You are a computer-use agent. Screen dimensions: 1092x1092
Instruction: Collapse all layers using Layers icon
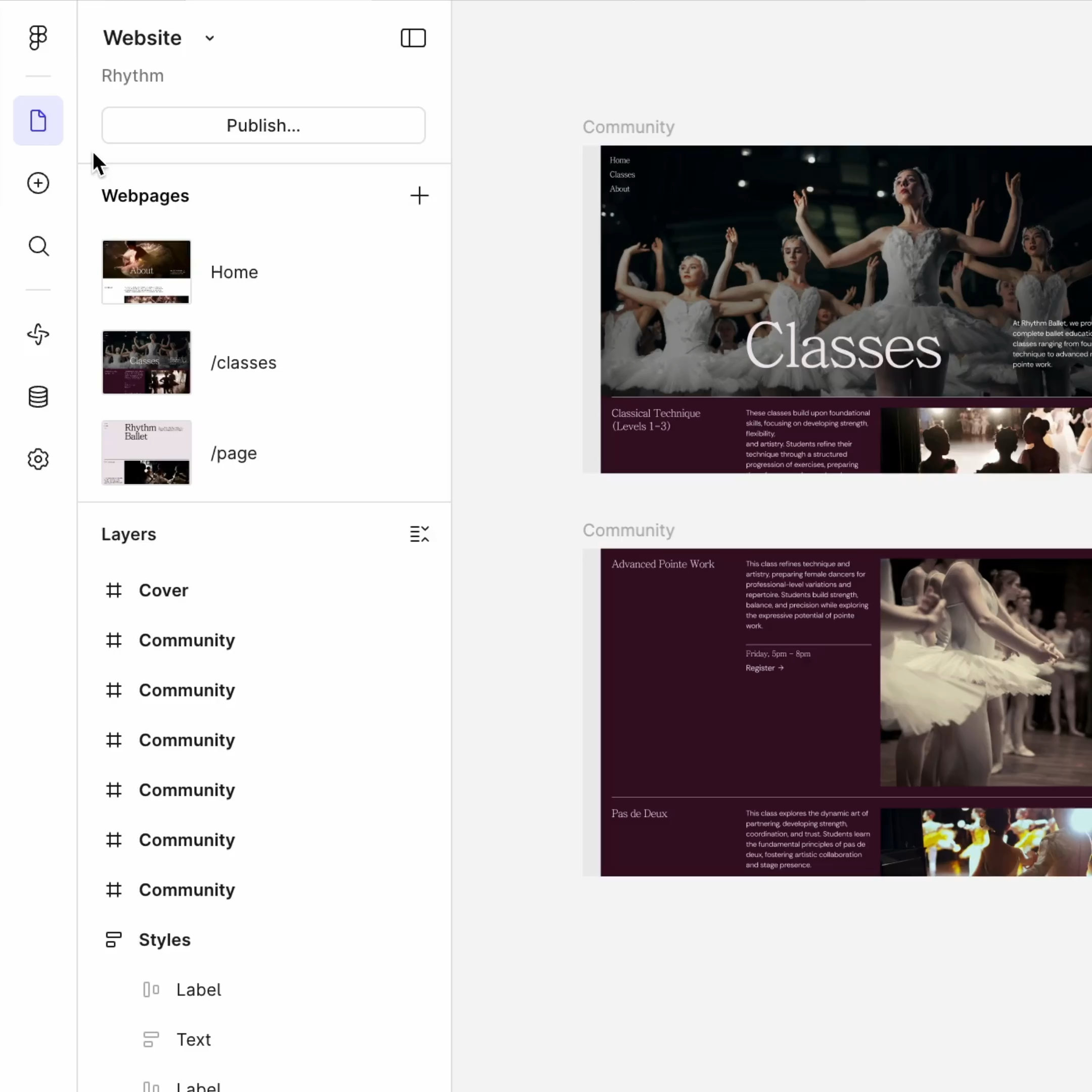[419, 534]
